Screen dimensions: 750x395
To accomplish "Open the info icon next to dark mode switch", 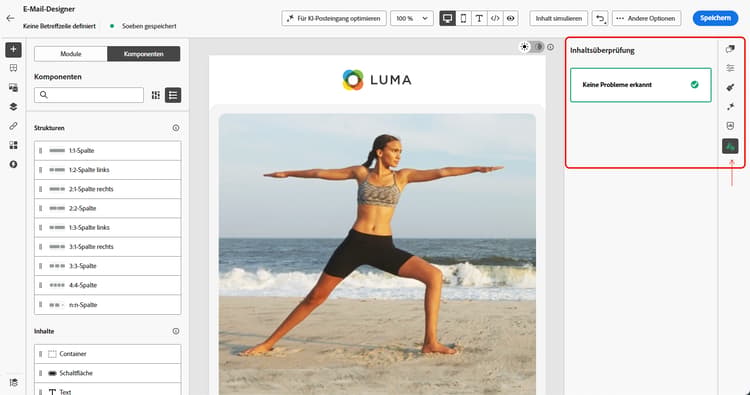I will tap(551, 47).
